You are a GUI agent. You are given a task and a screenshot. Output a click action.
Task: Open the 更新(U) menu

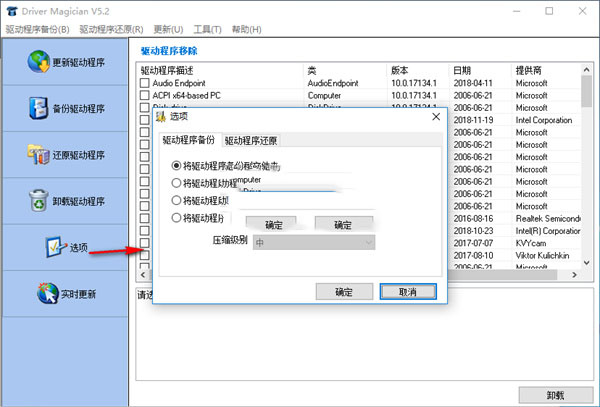(168, 30)
